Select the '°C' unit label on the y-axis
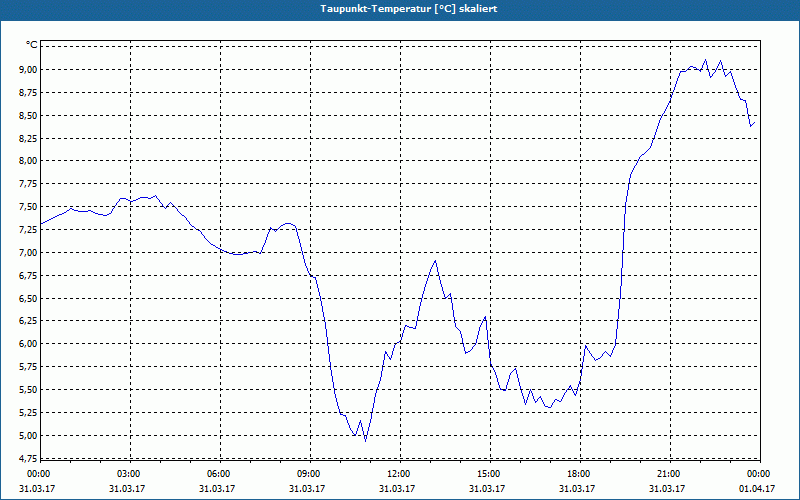 (x=32, y=45)
